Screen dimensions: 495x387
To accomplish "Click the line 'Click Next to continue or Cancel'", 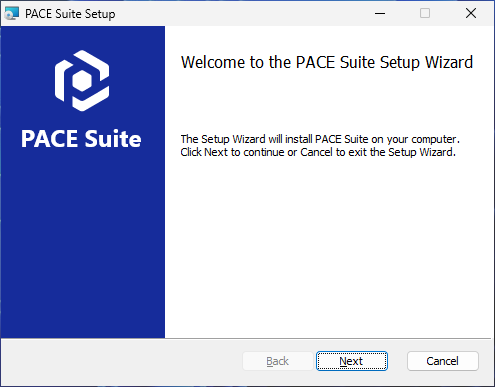I will (318, 152).
